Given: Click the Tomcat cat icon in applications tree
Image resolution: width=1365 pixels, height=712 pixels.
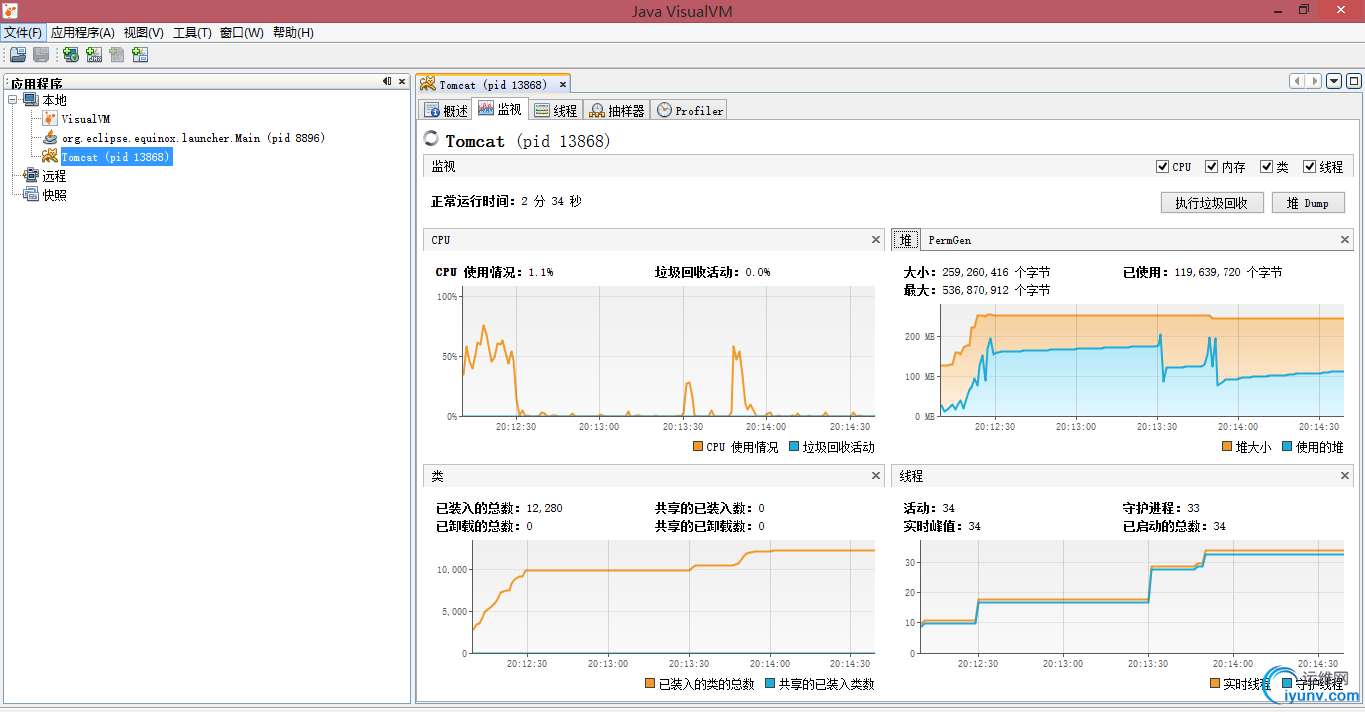Looking at the screenshot, I should pos(51,157).
